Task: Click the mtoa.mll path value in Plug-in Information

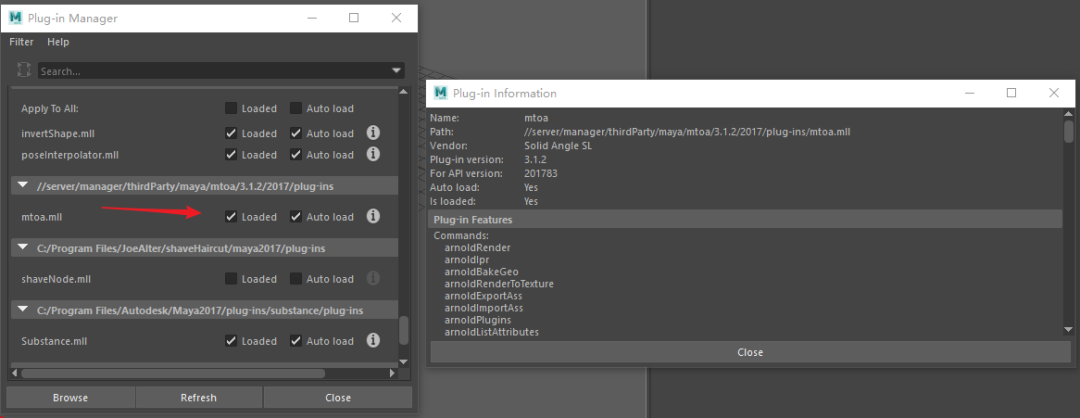Action: 687,132
